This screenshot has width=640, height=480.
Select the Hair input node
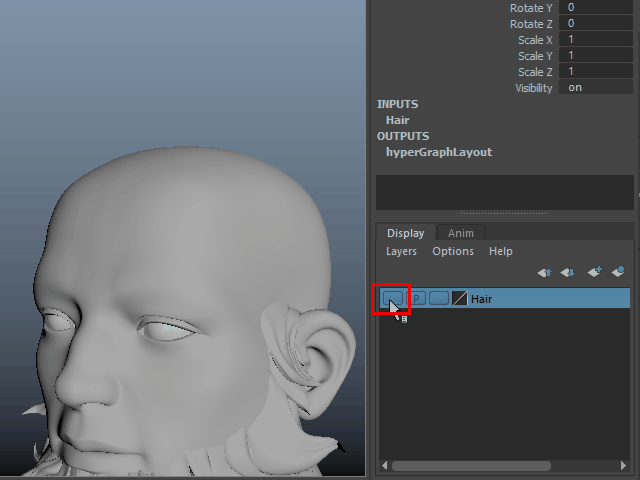pyautogui.click(x=397, y=120)
